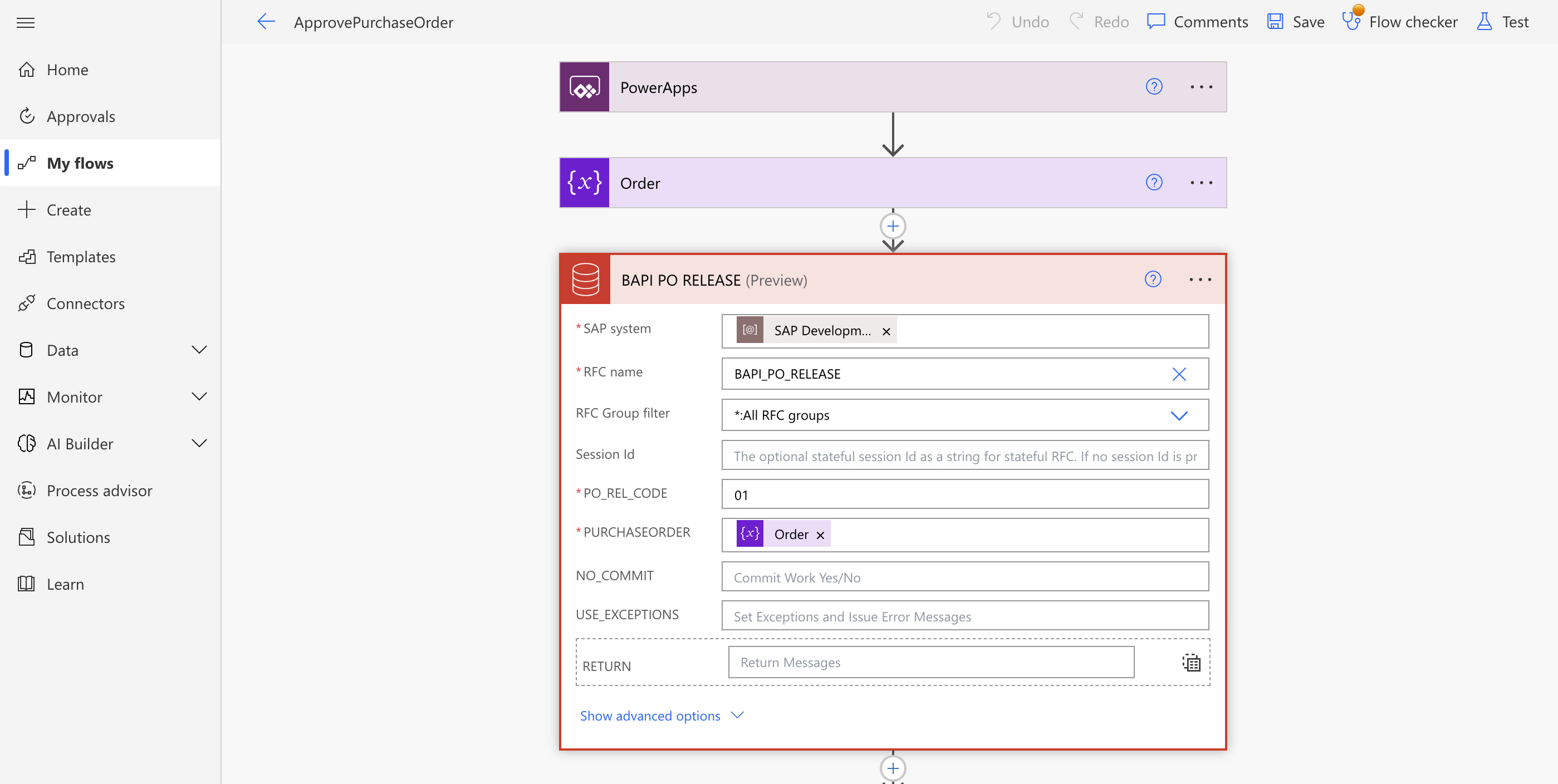Viewport: 1558px width, 784px height.
Task: Remove the Order token from PURCHASEORDER
Action: [x=820, y=535]
